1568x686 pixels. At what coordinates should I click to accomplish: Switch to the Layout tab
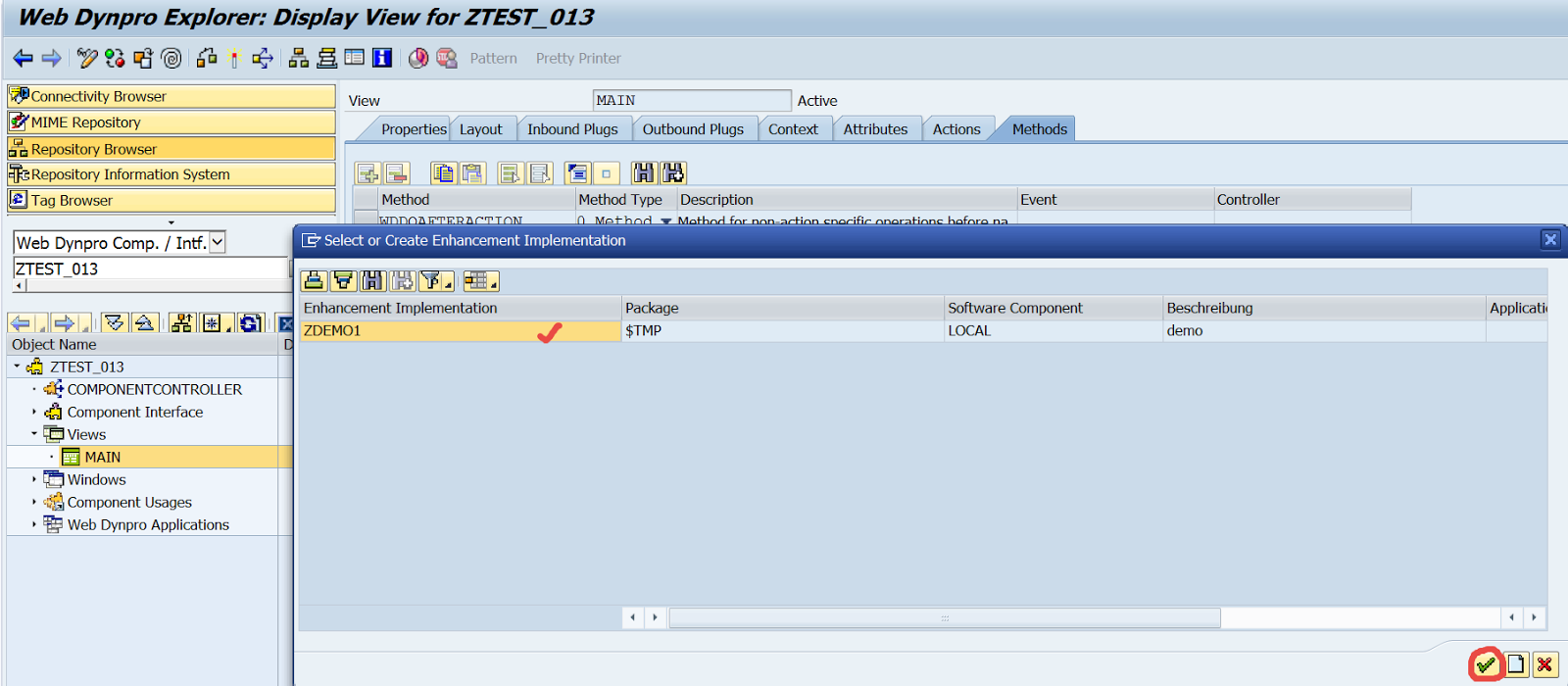tap(481, 129)
